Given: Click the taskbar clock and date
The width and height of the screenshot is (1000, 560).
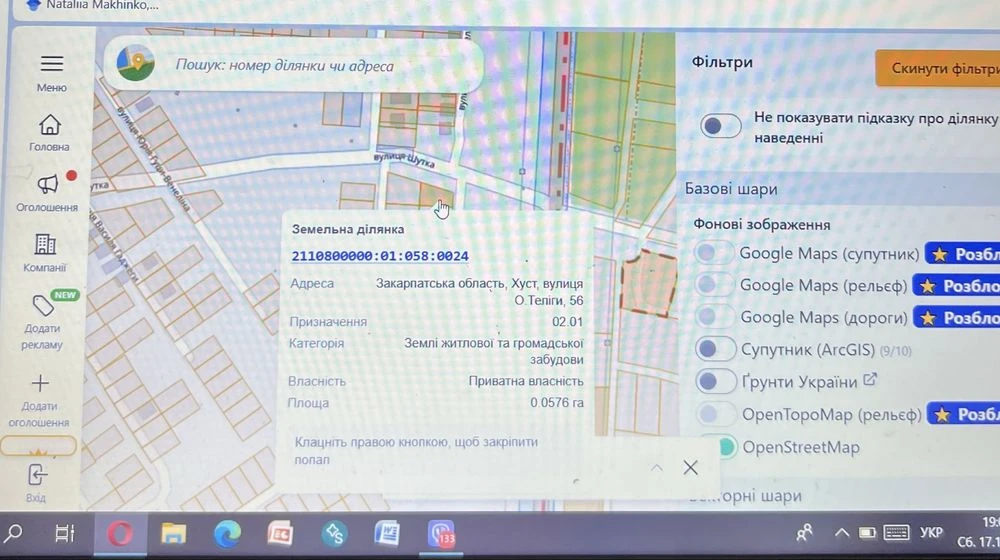Looking at the screenshot, I should pos(979,533).
